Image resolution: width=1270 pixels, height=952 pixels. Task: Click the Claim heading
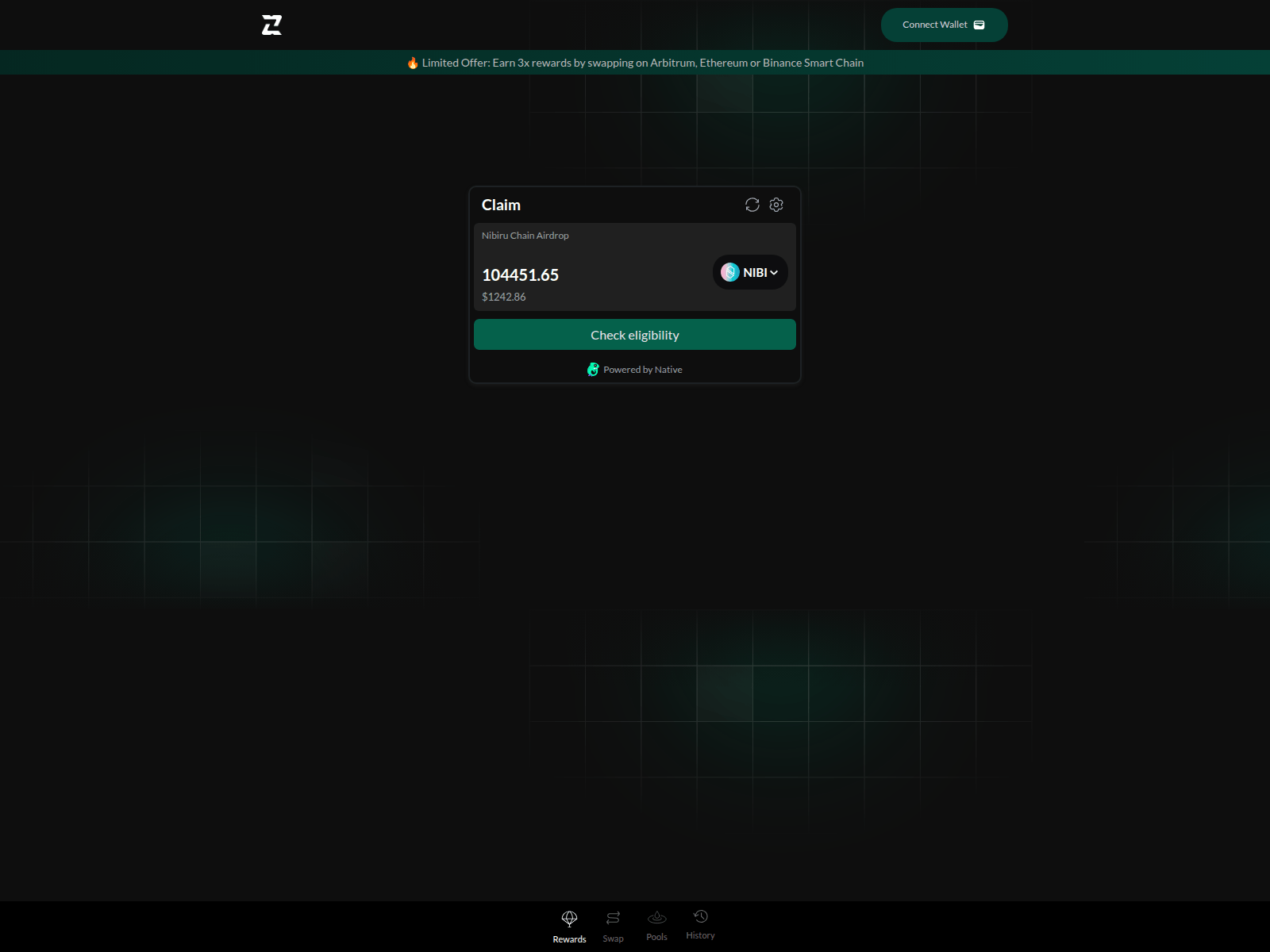501,205
